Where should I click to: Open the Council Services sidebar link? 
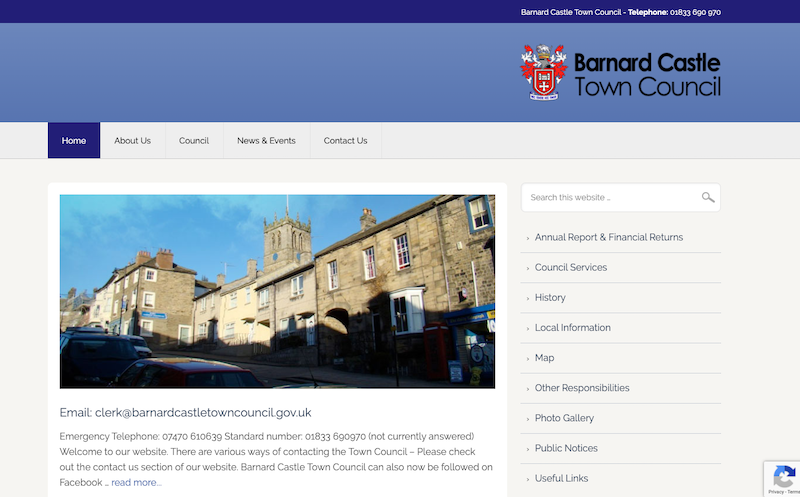pyautogui.click(x=570, y=268)
